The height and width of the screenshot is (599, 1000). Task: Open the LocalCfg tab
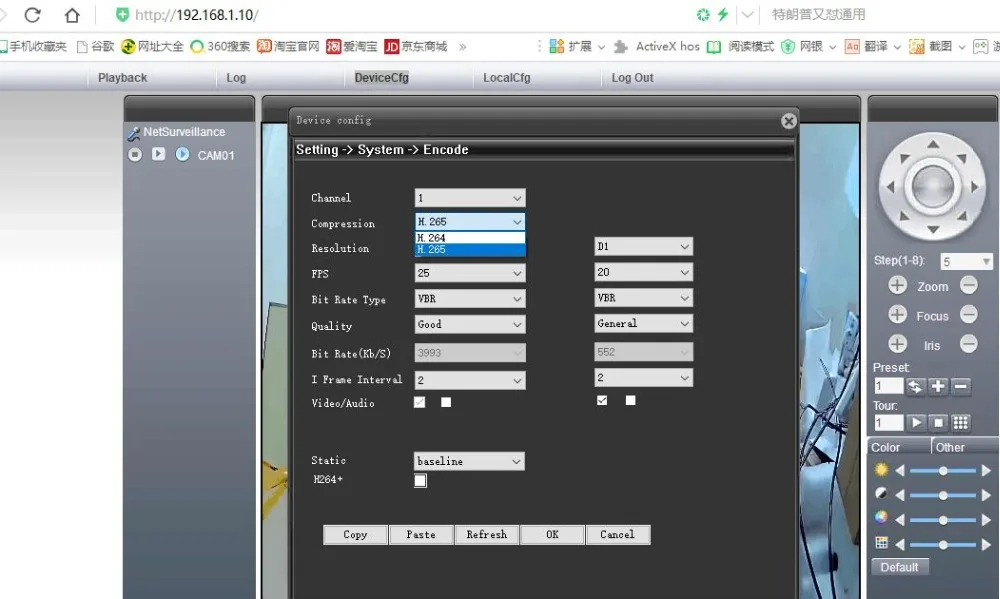pyautogui.click(x=506, y=78)
